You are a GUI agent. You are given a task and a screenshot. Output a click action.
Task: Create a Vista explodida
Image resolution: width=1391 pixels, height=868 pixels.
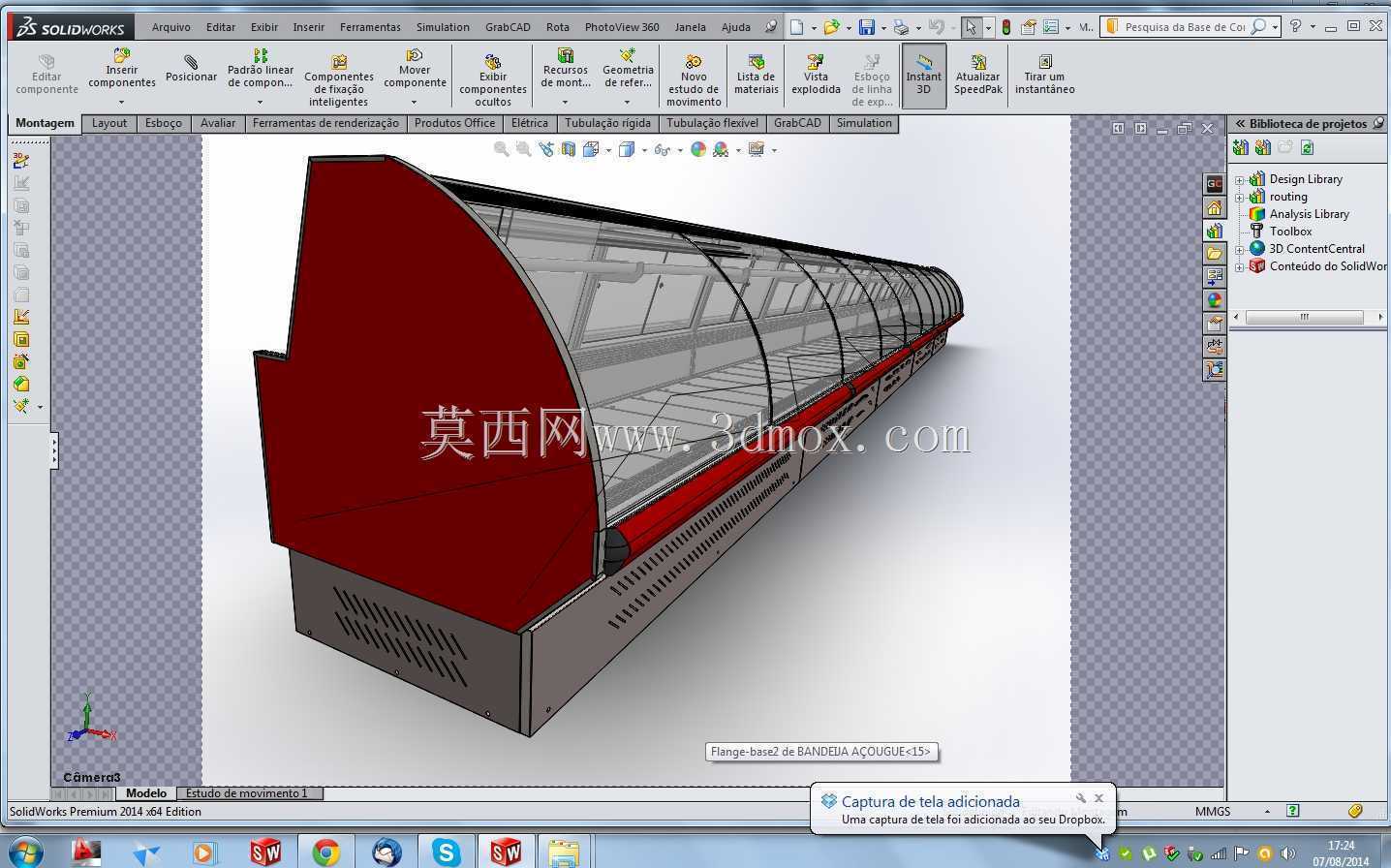[x=816, y=76]
